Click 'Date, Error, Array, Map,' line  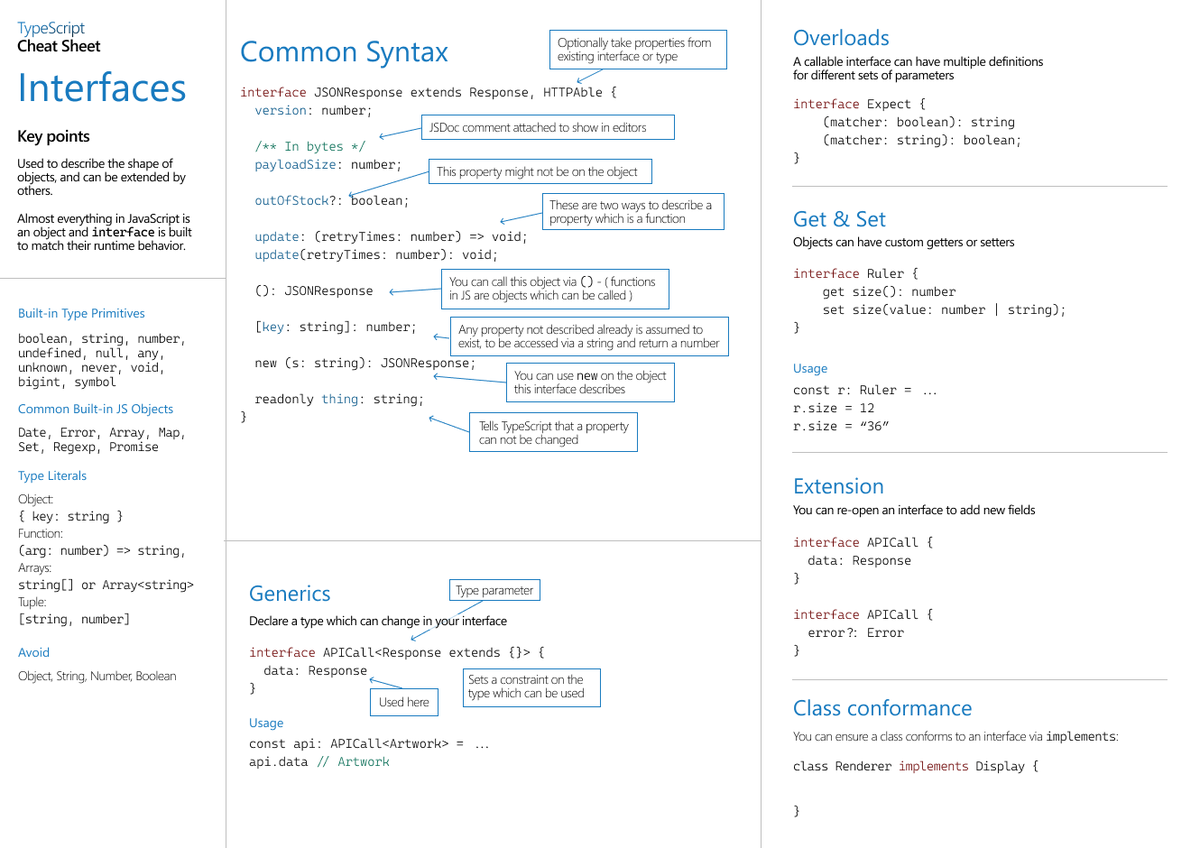(x=102, y=433)
